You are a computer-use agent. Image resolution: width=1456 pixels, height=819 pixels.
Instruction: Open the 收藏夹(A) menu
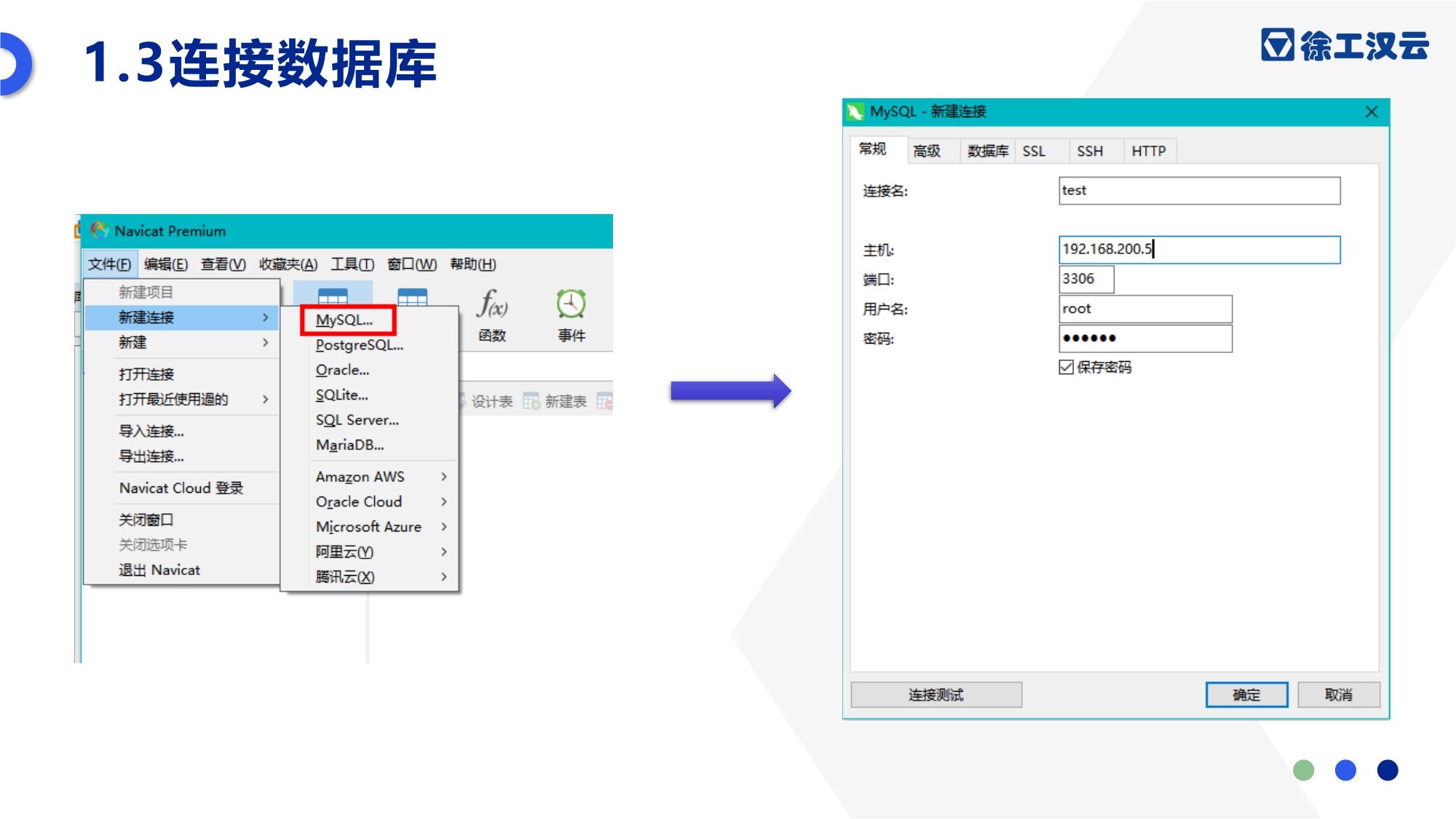[x=288, y=264]
